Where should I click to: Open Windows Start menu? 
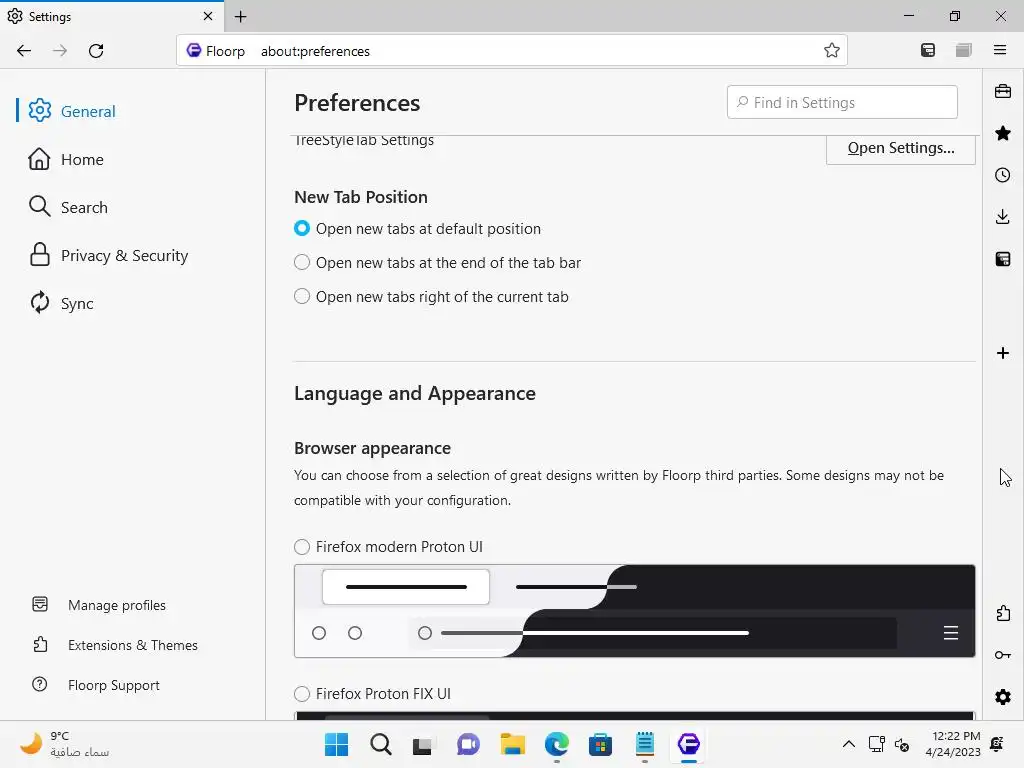(336, 744)
